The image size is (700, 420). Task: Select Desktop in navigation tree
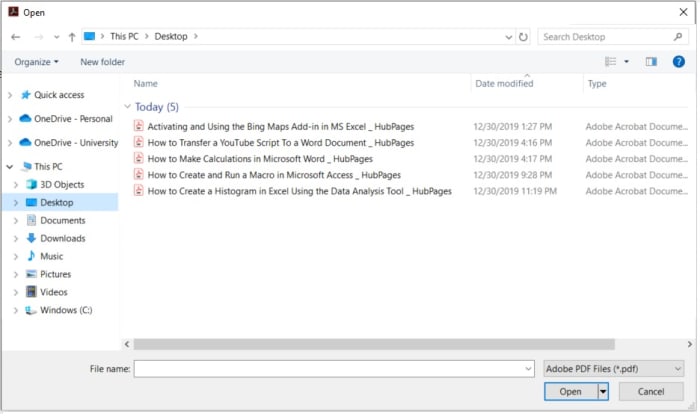click(x=57, y=203)
